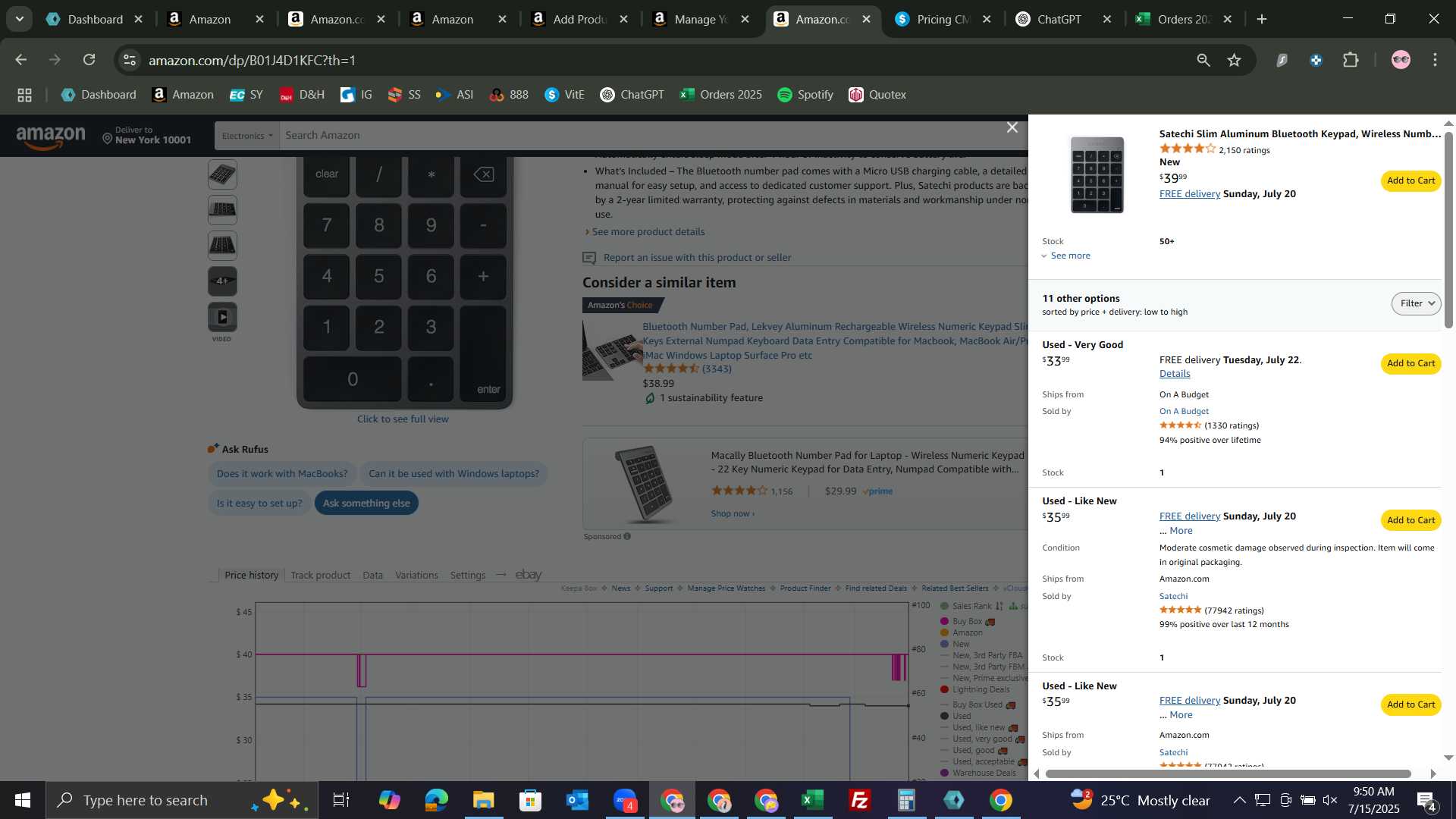1456x819 pixels.
Task: Change Deliver to New York 10001 location
Action: (x=146, y=136)
